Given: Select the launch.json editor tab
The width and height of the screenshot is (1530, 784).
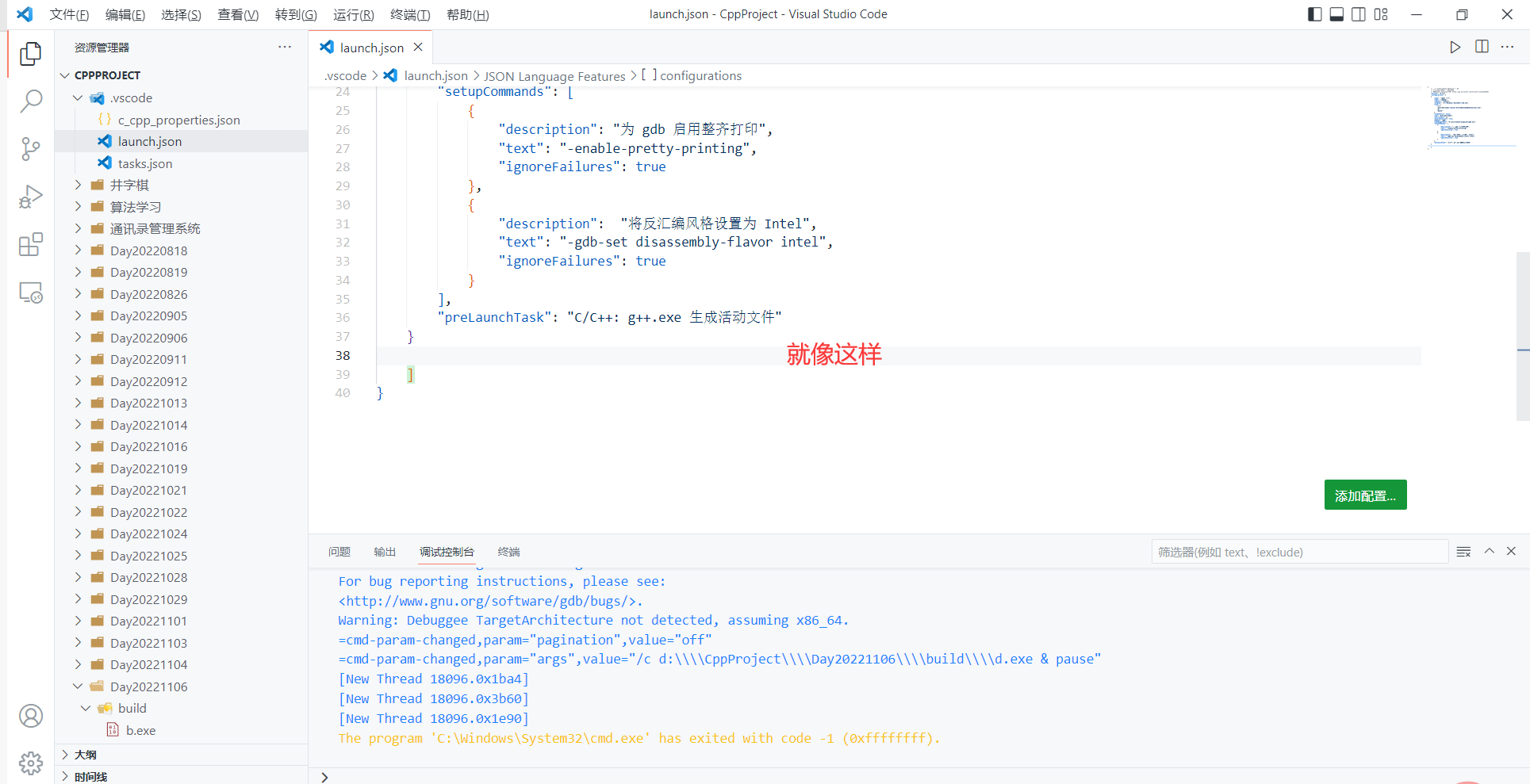Looking at the screenshot, I should click(x=371, y=48).
